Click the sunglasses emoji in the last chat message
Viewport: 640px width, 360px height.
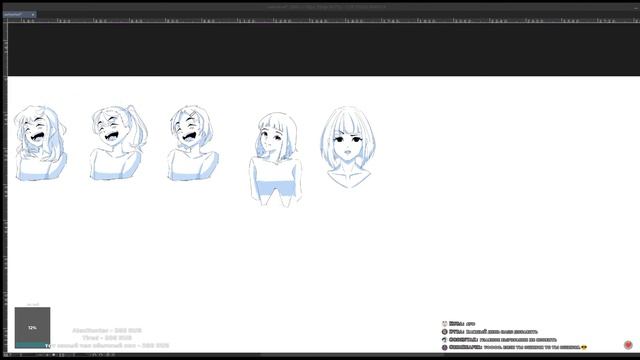tap(584, 347)
